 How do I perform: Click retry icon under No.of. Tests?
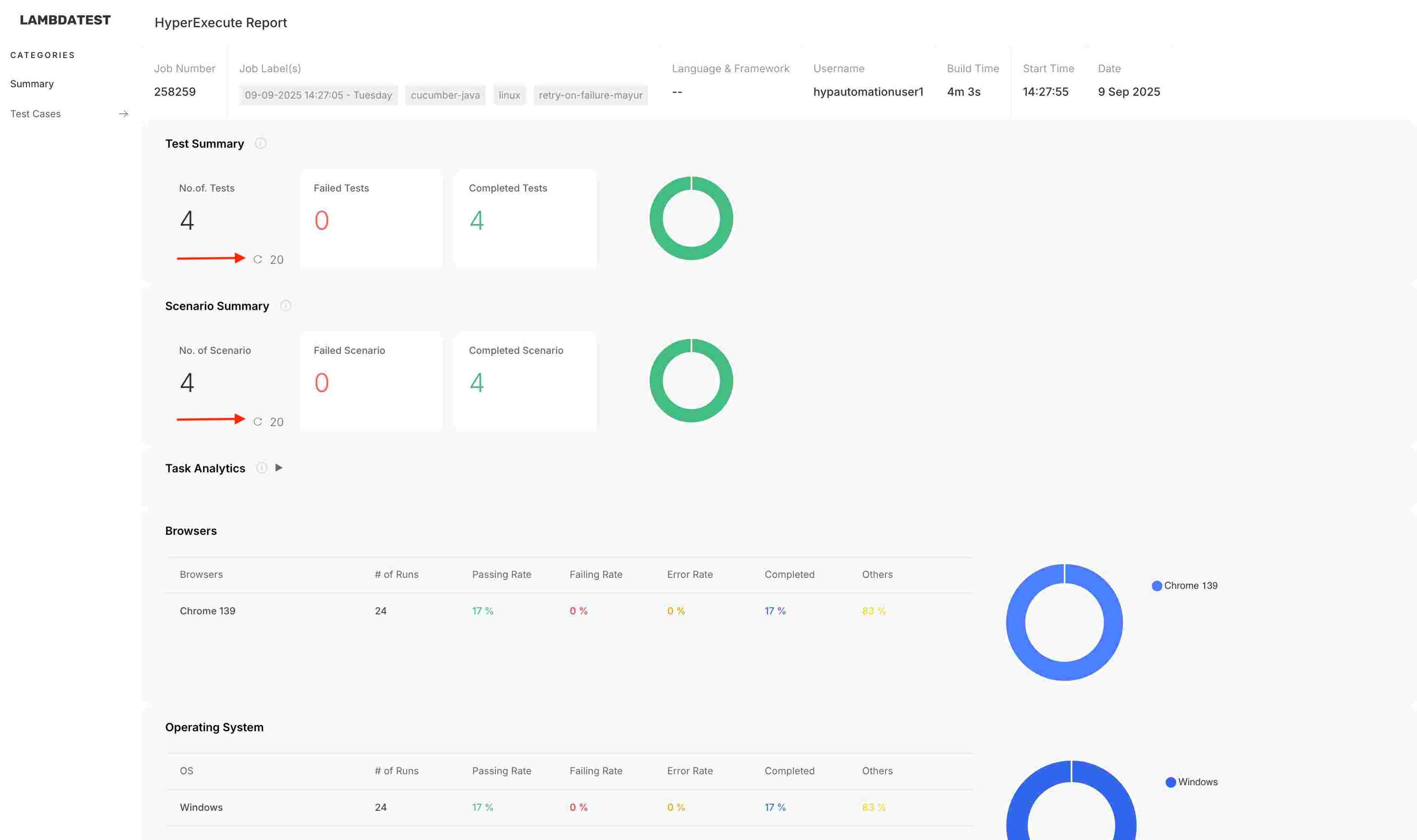click(x=258, y=259)
